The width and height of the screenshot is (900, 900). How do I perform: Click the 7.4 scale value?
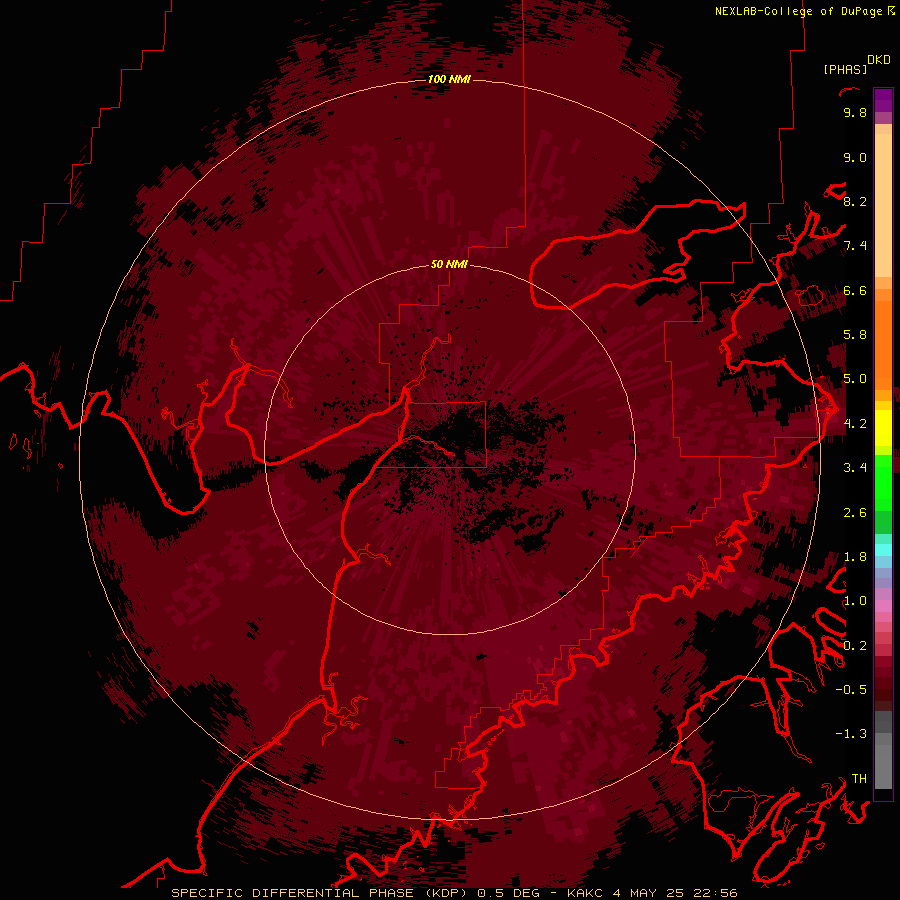coord(855,246)
